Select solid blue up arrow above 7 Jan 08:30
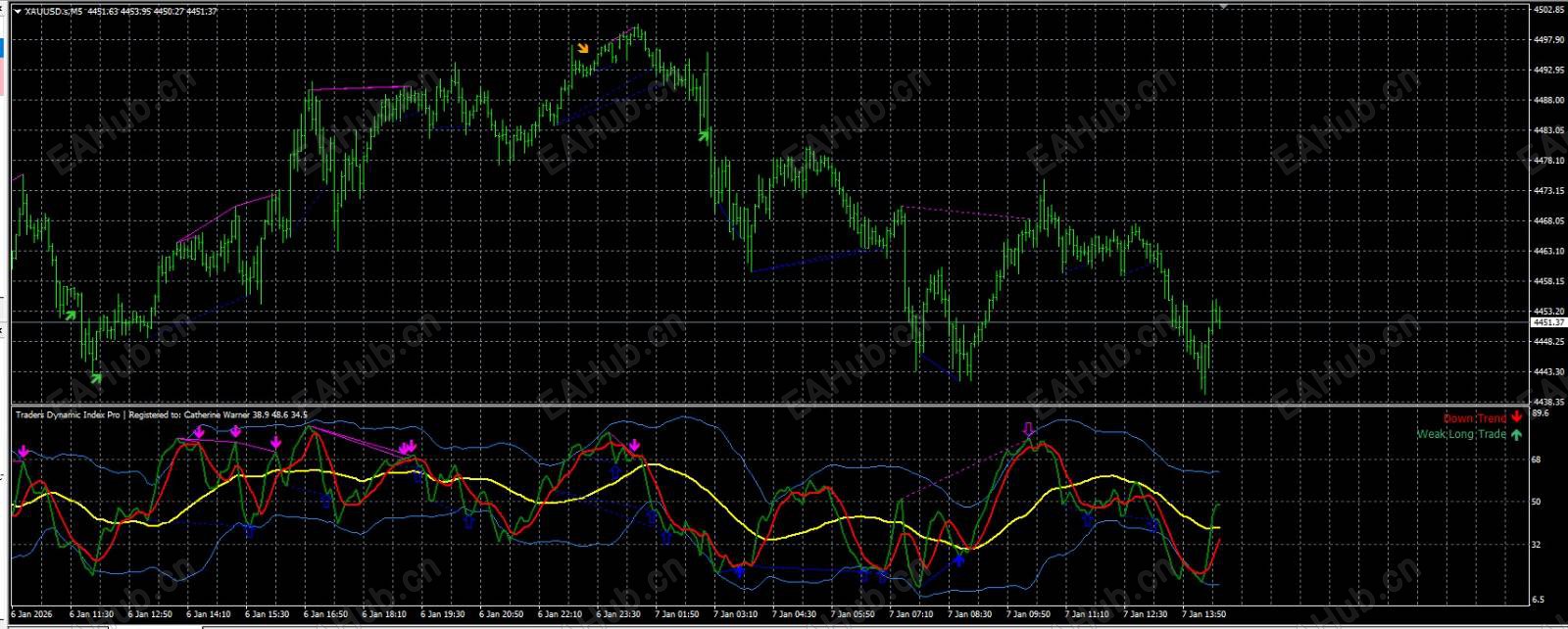1568x629 pixels. point(959,560)
